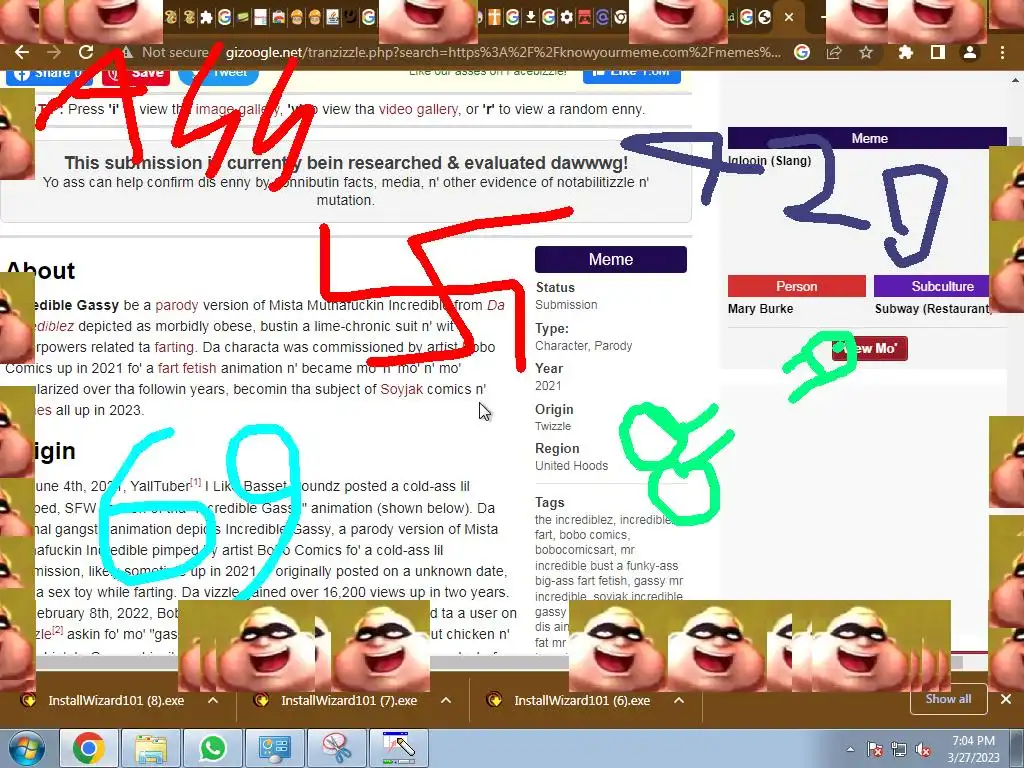Bookmark this page with the star icon
This screenshot has height=768, width=1024.
(866, 52)
